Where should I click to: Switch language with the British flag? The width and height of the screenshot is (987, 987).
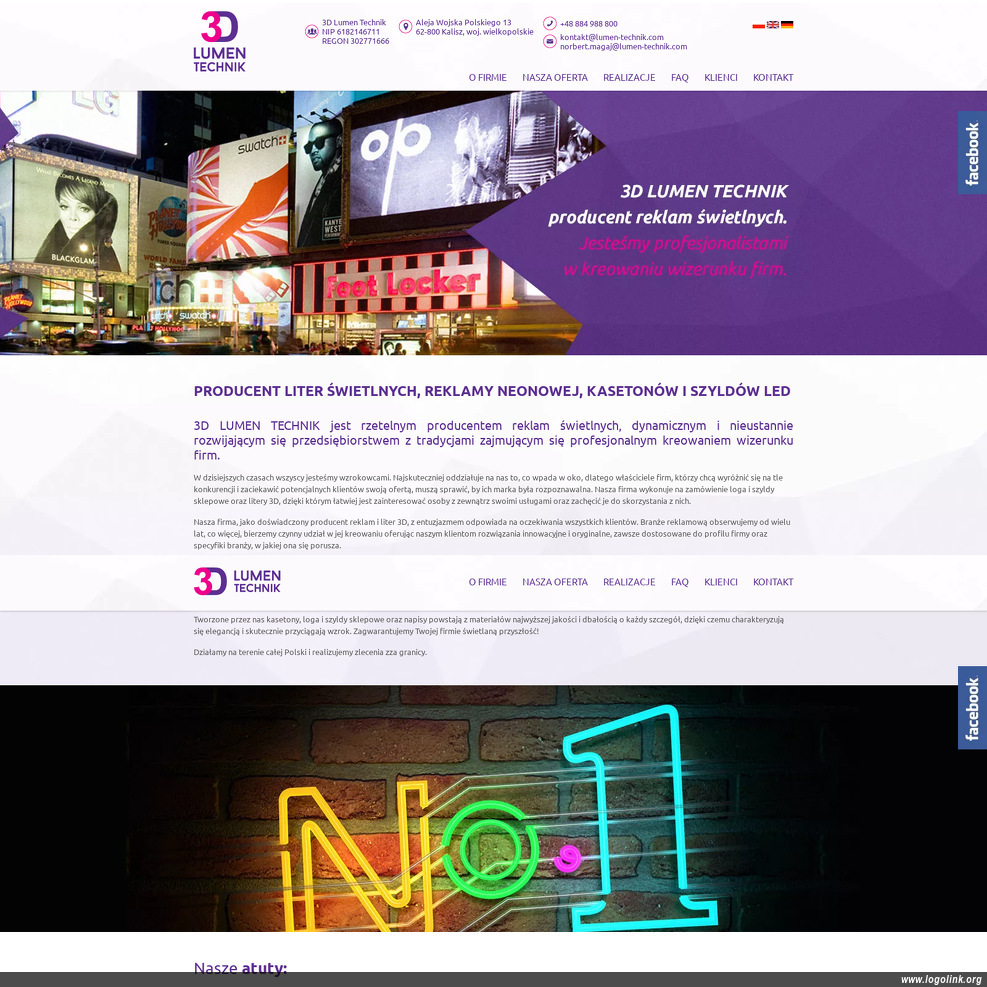773,25
